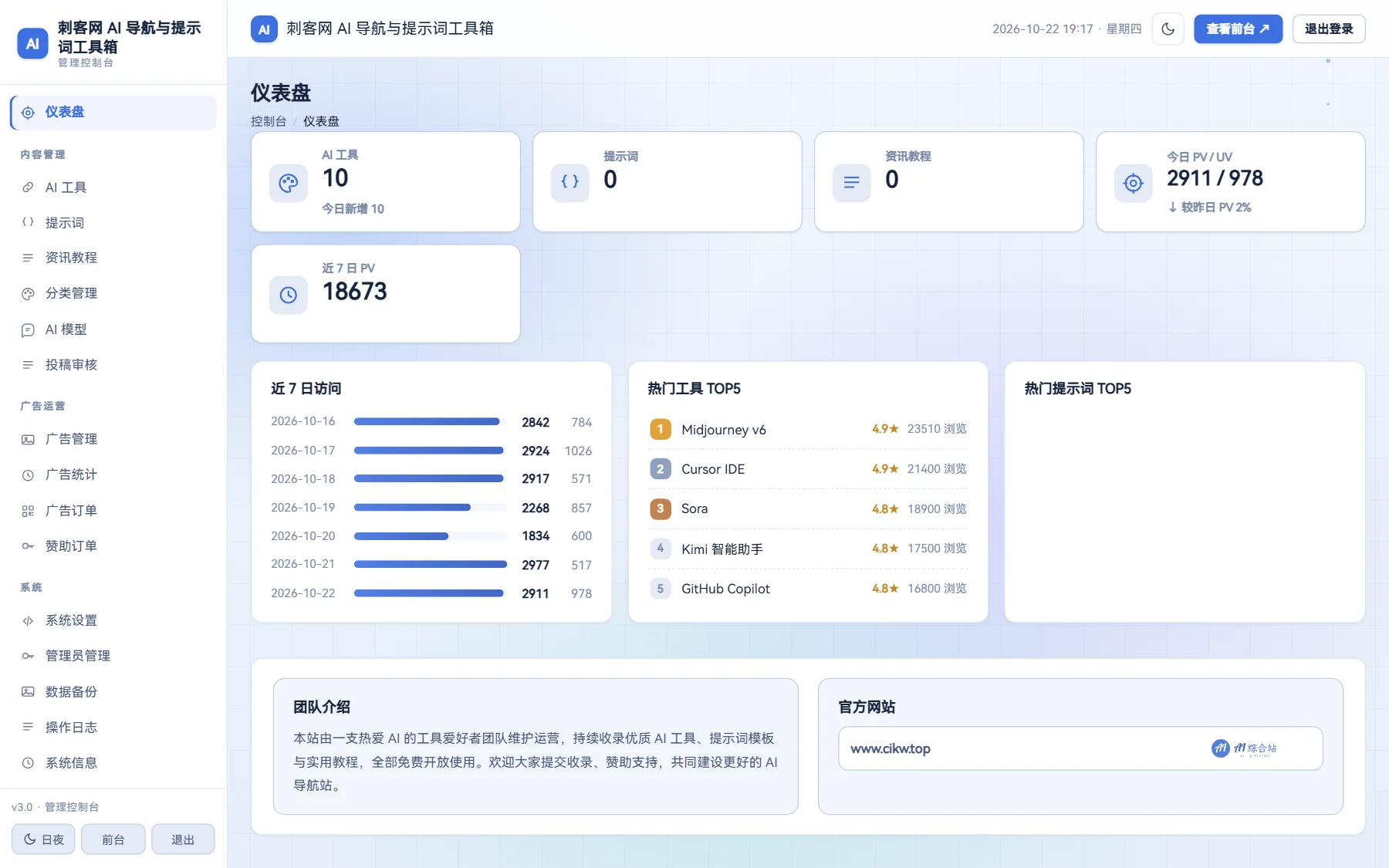The height and width of the screenshot is (868, 1389).
Task: Click the 查看前台 button
Action: point(1238,29)
